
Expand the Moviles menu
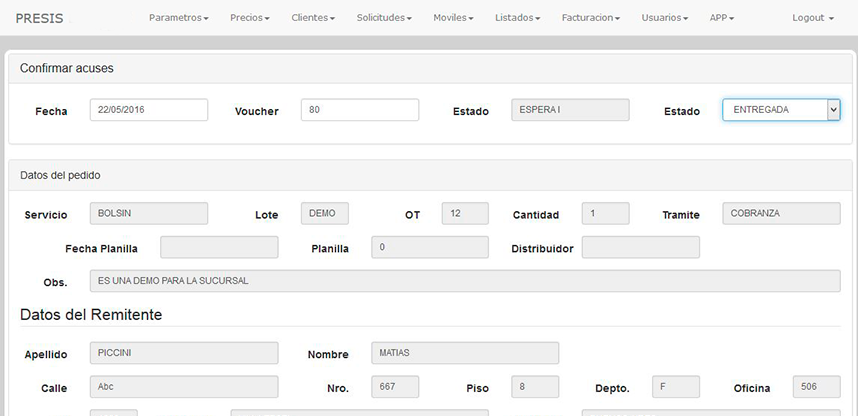tap(453, 18)
